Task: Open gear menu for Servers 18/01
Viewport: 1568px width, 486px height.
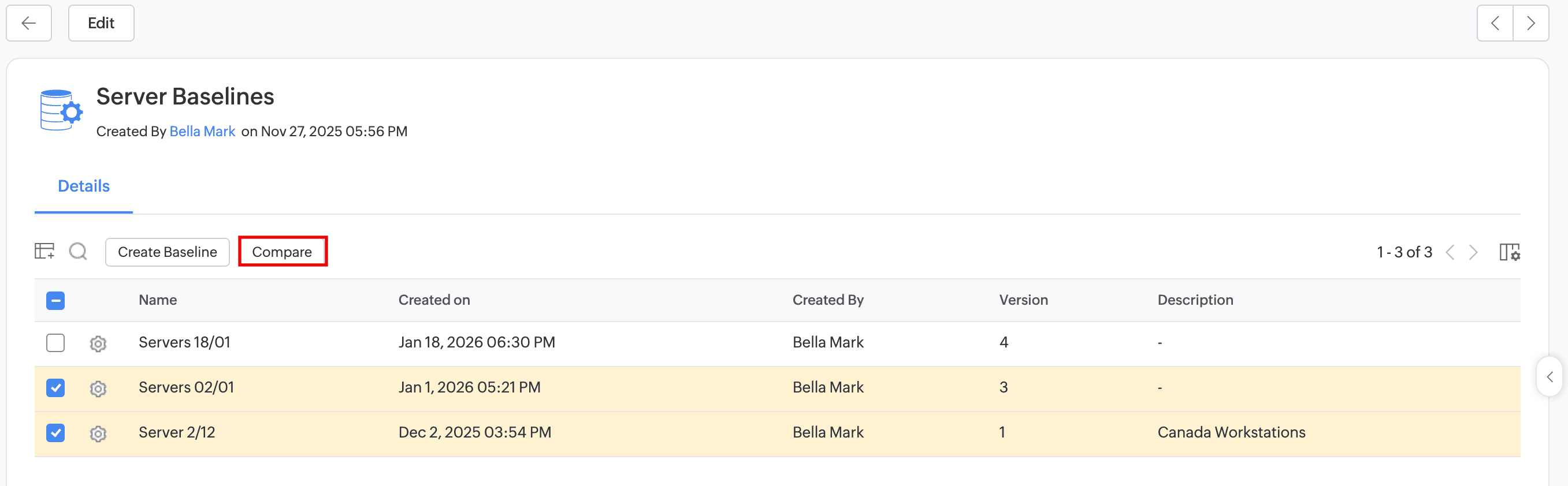Action: point(98,343)
